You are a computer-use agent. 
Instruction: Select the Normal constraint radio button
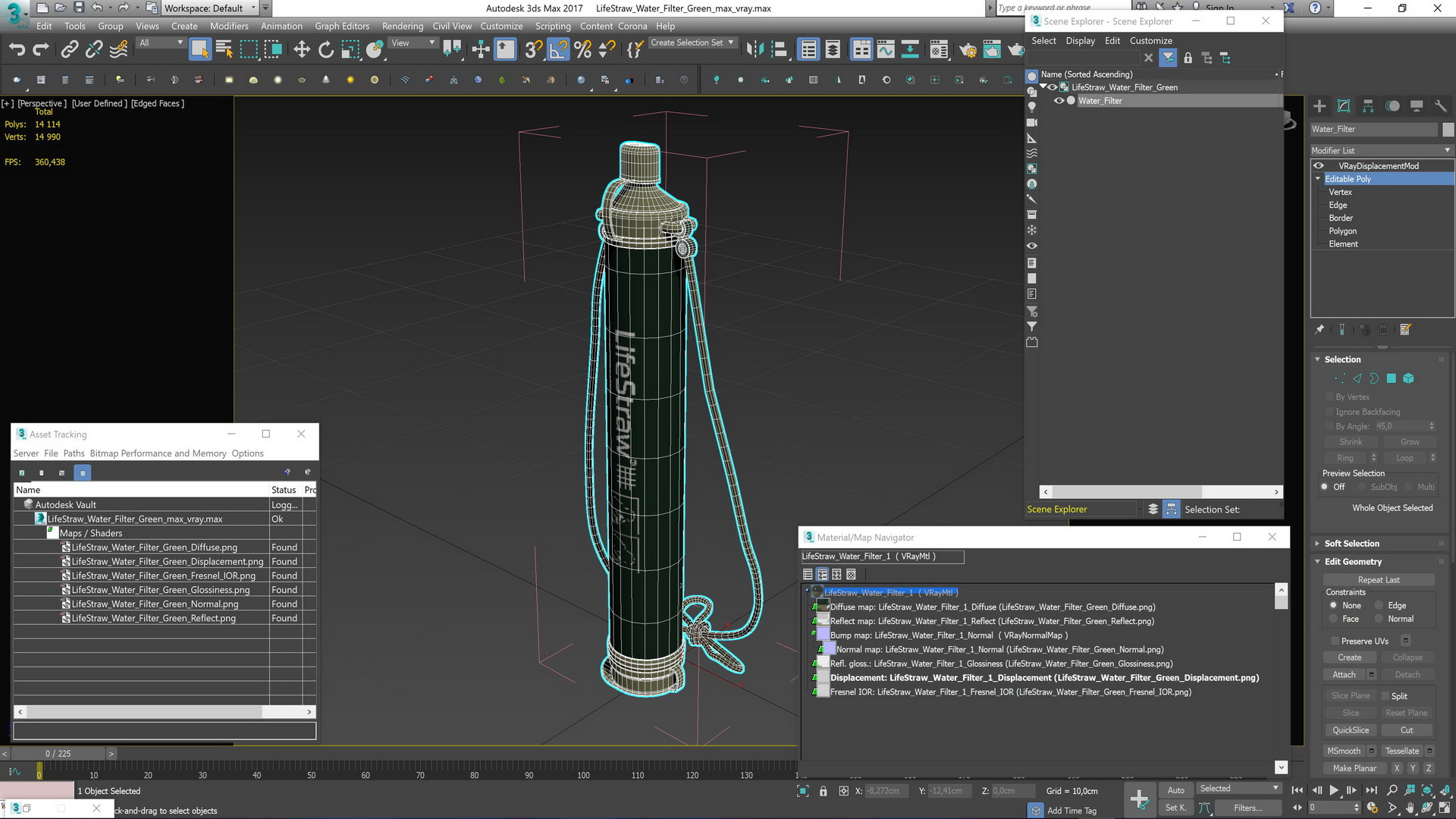1379,619
